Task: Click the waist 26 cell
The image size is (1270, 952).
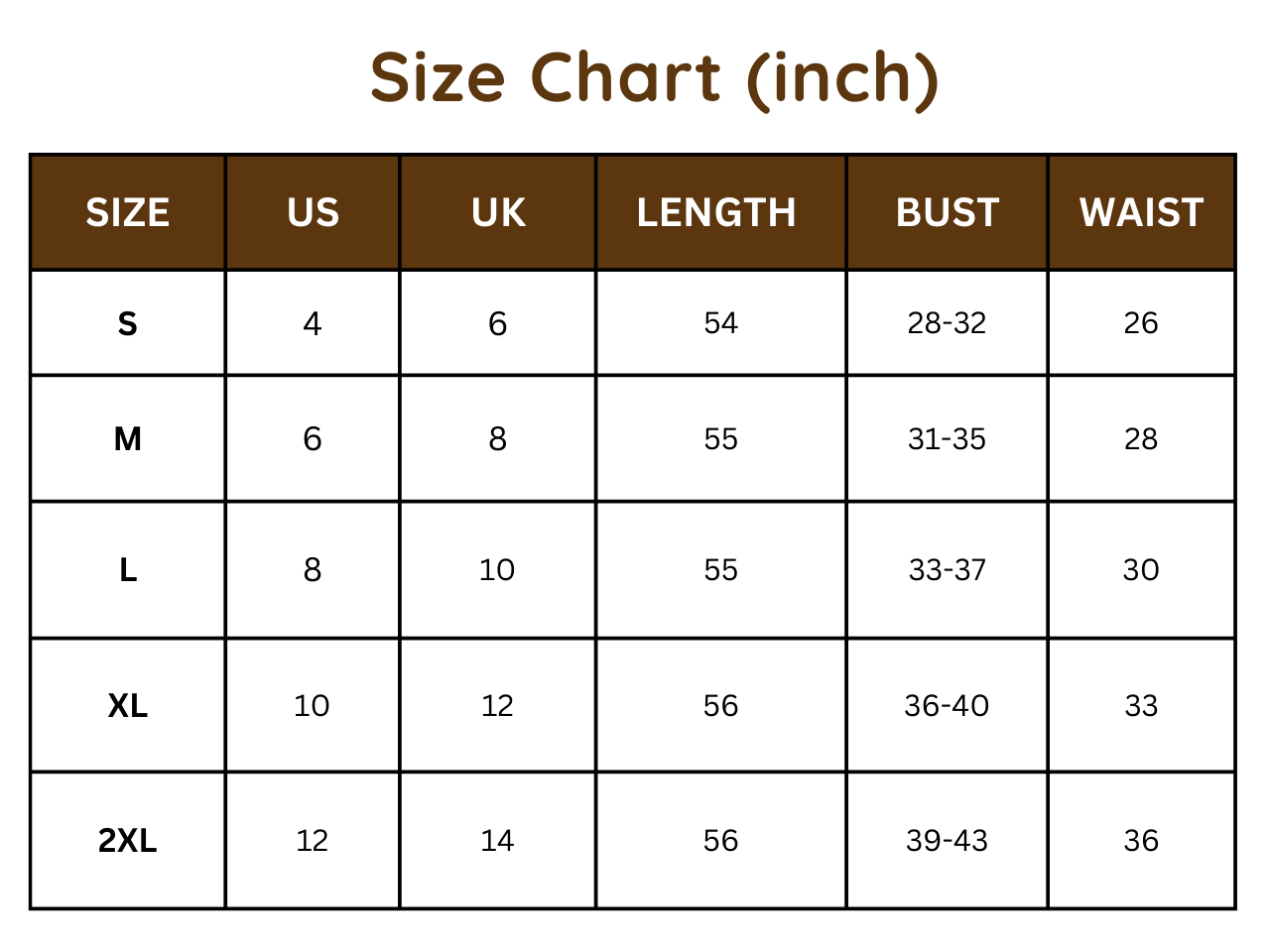Action: click(1141, 323)
